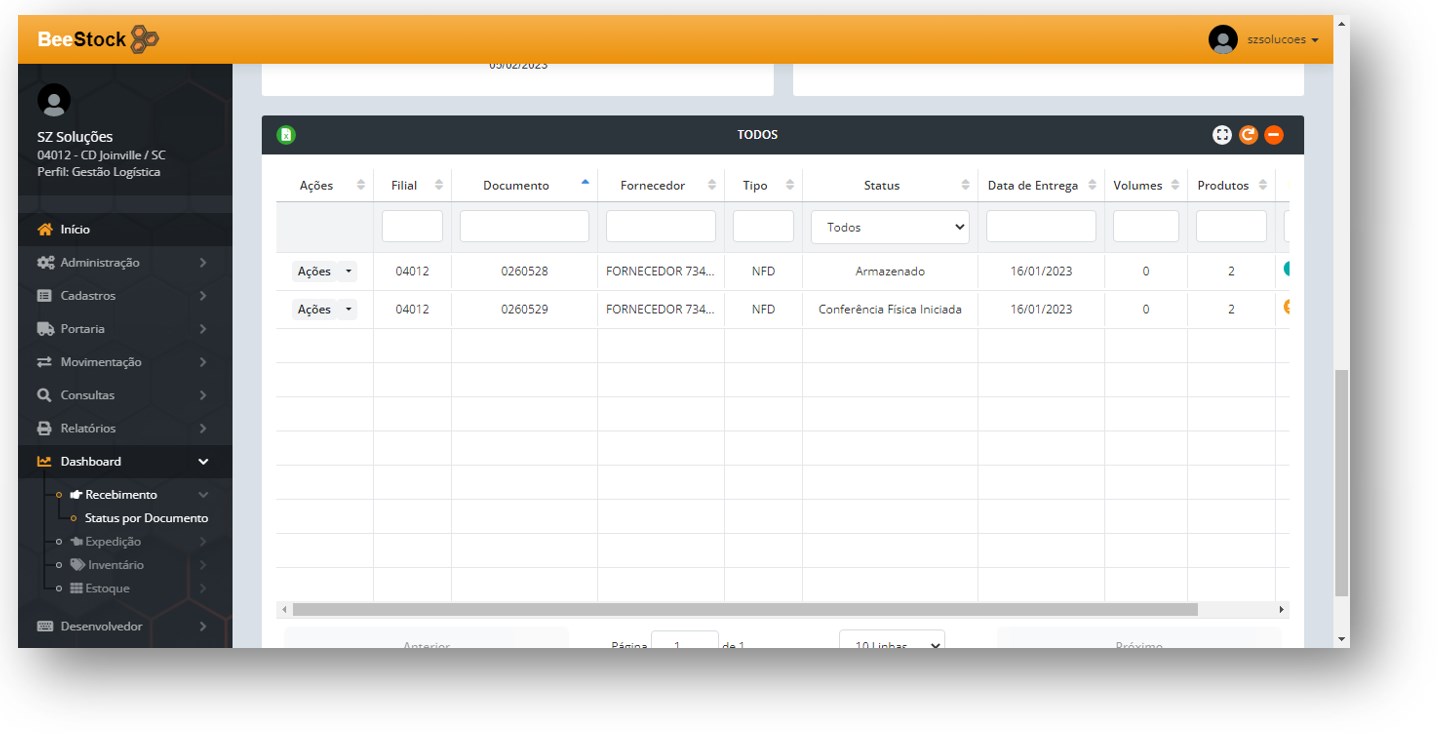This screenshot has width=1446, height=734.
Task: Expand the Administração menu
Action: tap(100, 262)
